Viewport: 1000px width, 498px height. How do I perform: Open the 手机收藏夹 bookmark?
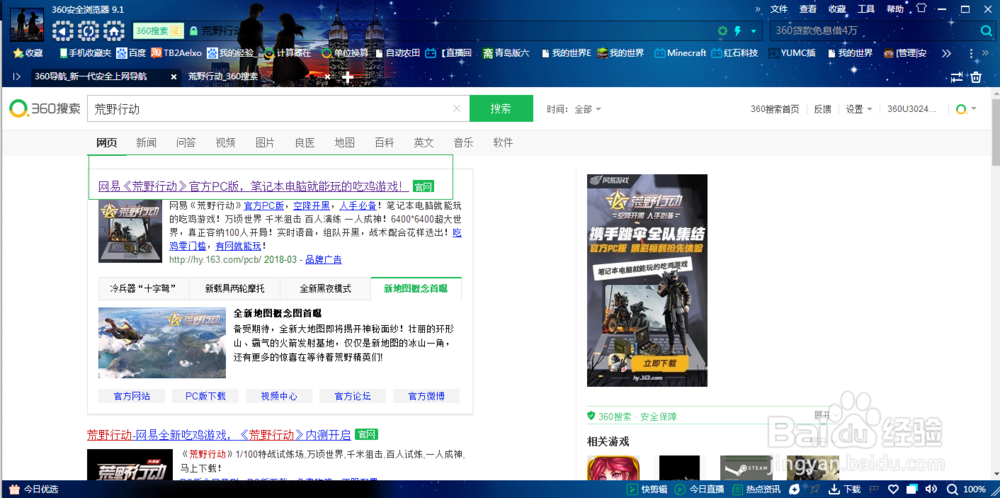(85, 53)
